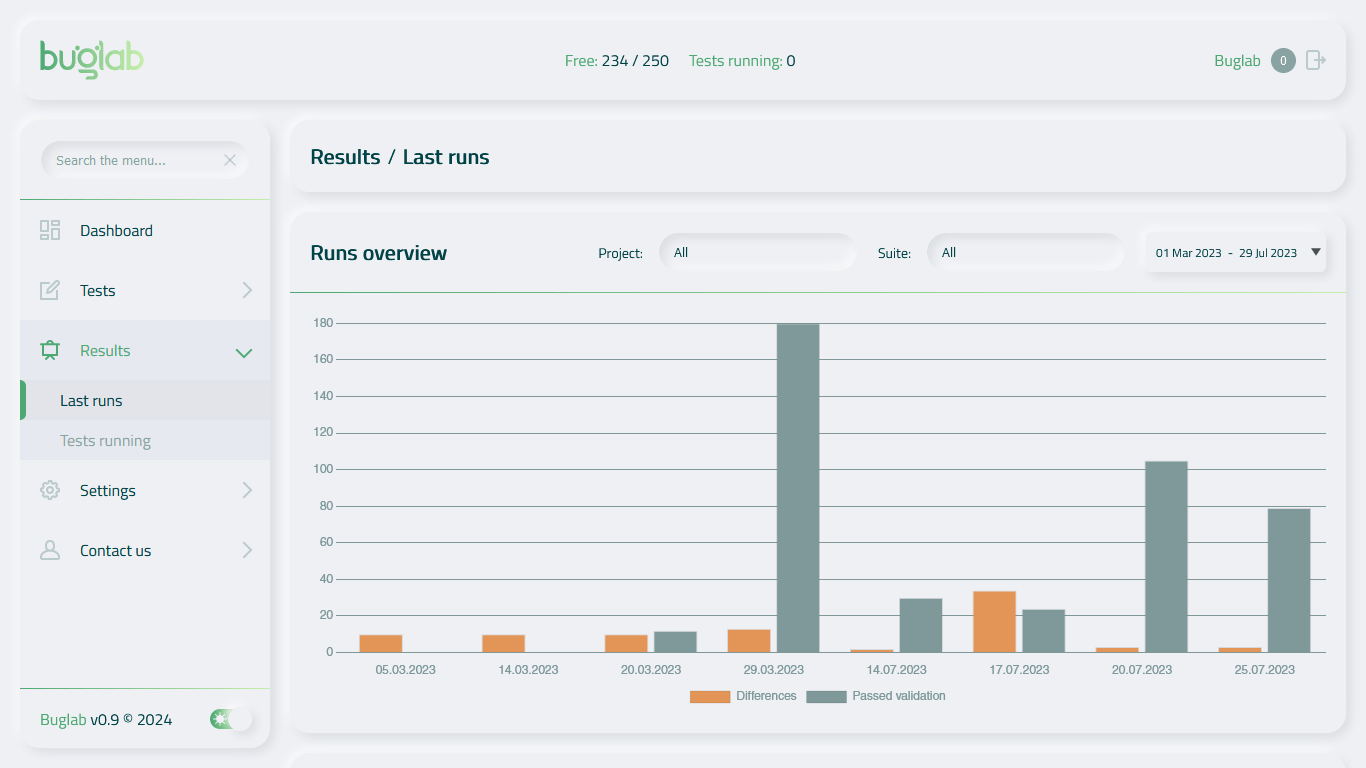Click the Tests pencil icon
Viewport: 1366px width, 768px height.
point(50,290)
